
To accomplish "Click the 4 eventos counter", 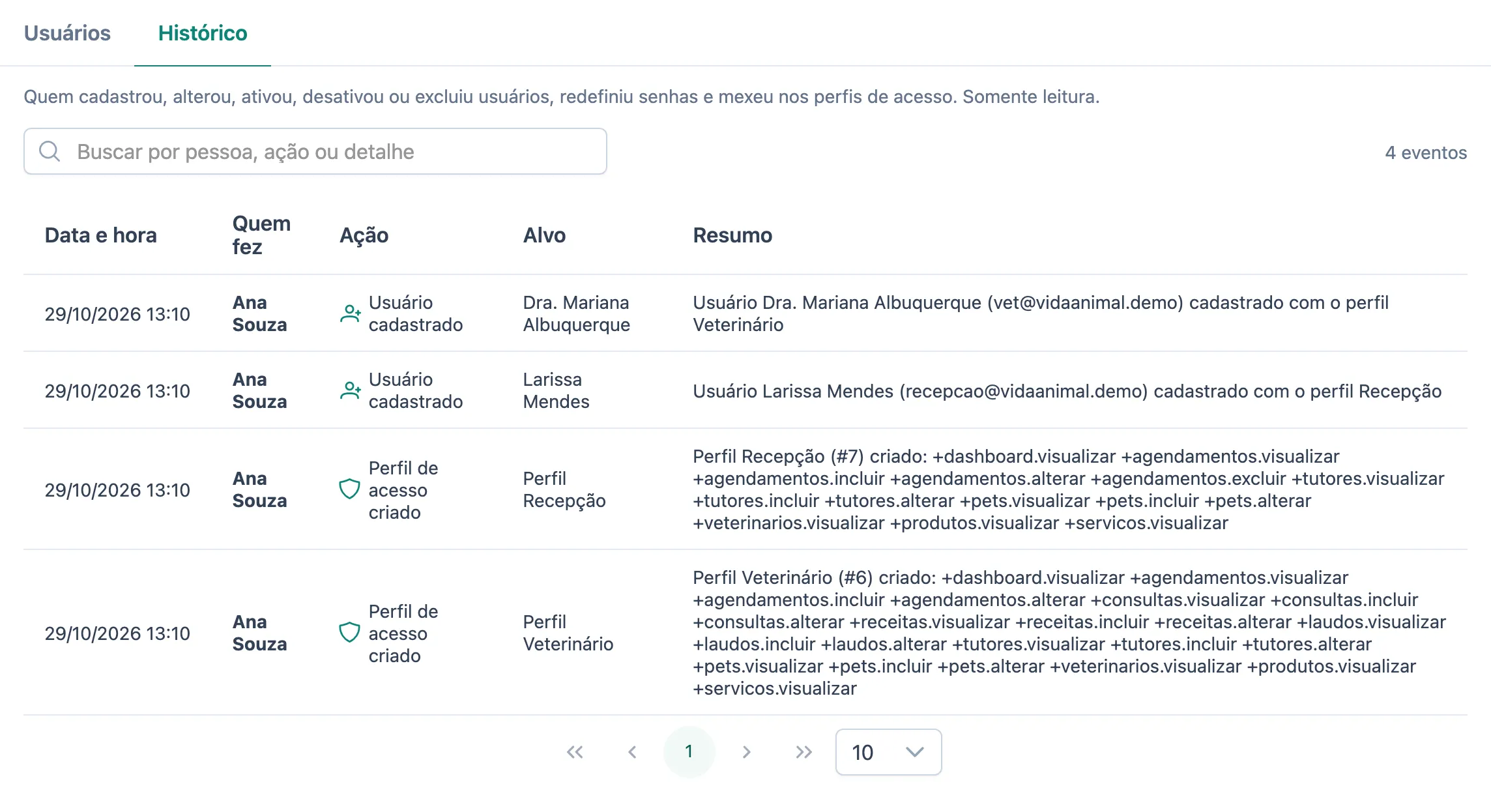I will [x=1426, y=152].
